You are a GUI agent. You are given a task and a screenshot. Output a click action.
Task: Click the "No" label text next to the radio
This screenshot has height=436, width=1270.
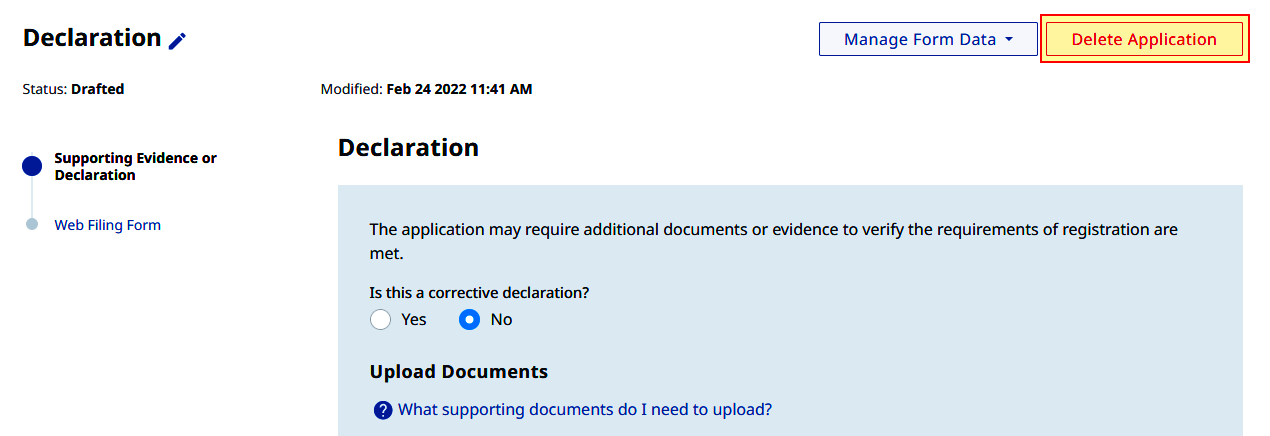click(501, 320)
